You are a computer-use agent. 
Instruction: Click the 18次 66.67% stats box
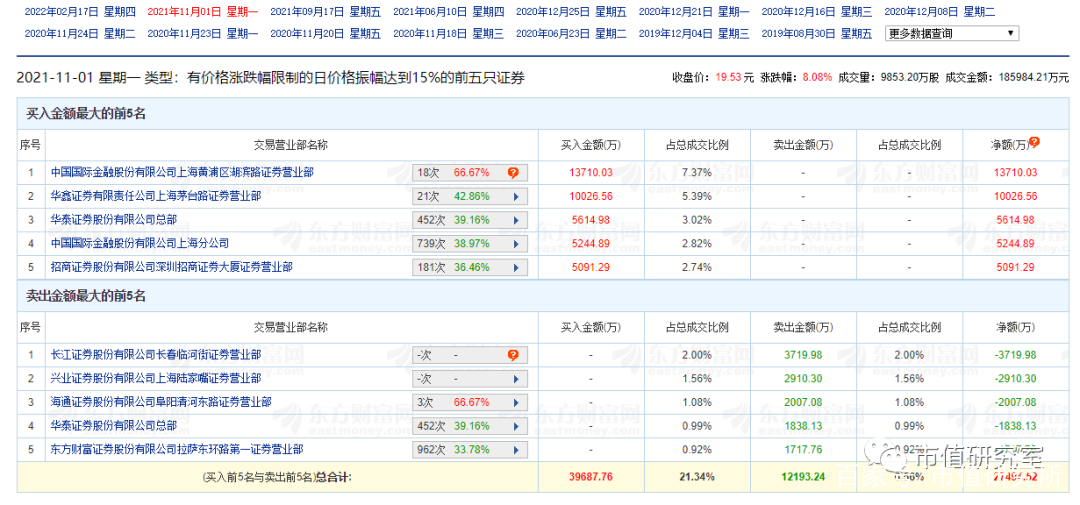point(470,173)
